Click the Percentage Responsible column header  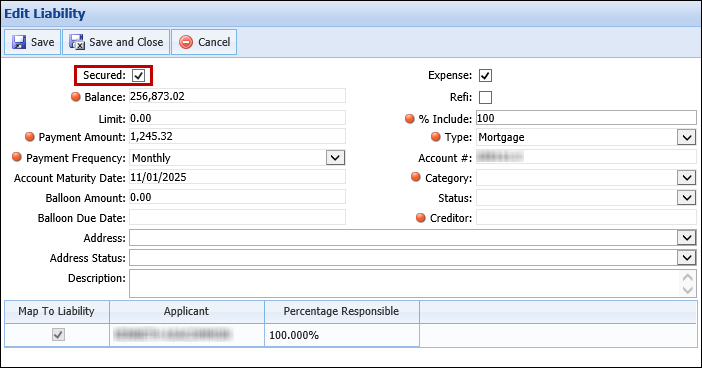tap(342, 311)
